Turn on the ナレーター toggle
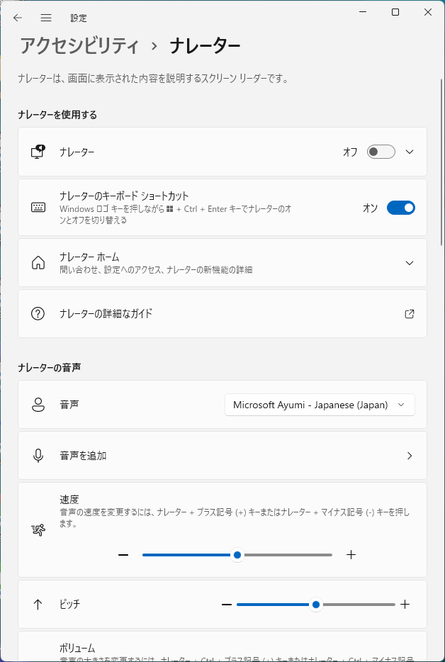Image resolution: width=445 pixels, height=662 pixels. 381,152
